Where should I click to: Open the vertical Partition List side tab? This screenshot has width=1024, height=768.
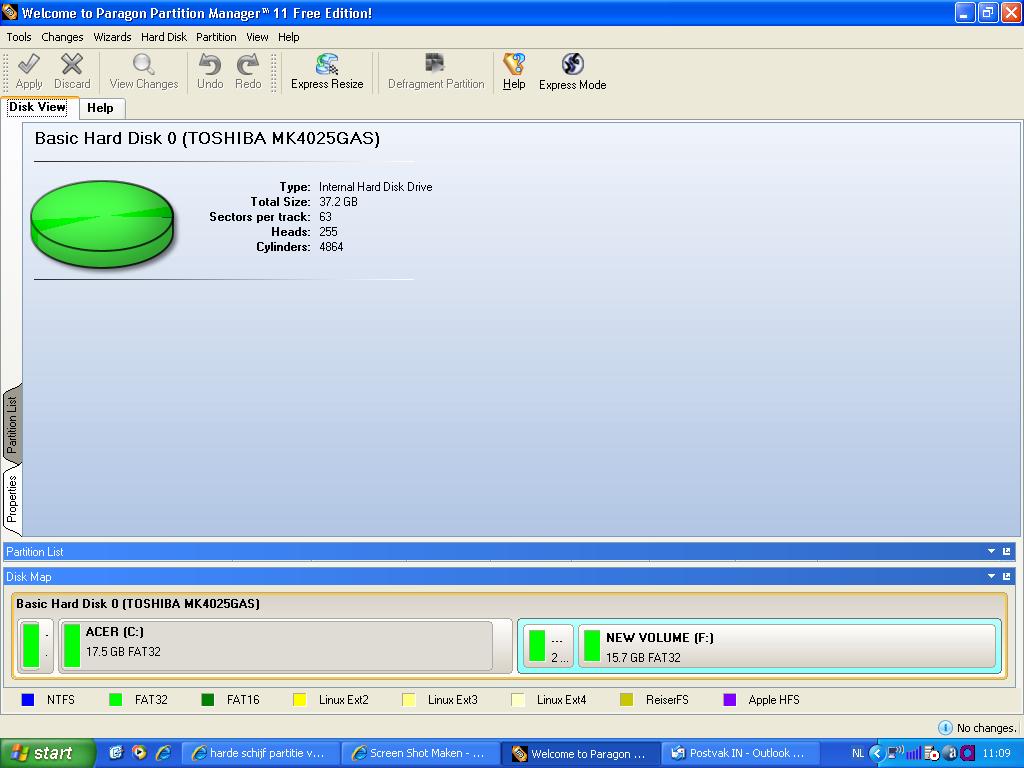tap(12, 424)
